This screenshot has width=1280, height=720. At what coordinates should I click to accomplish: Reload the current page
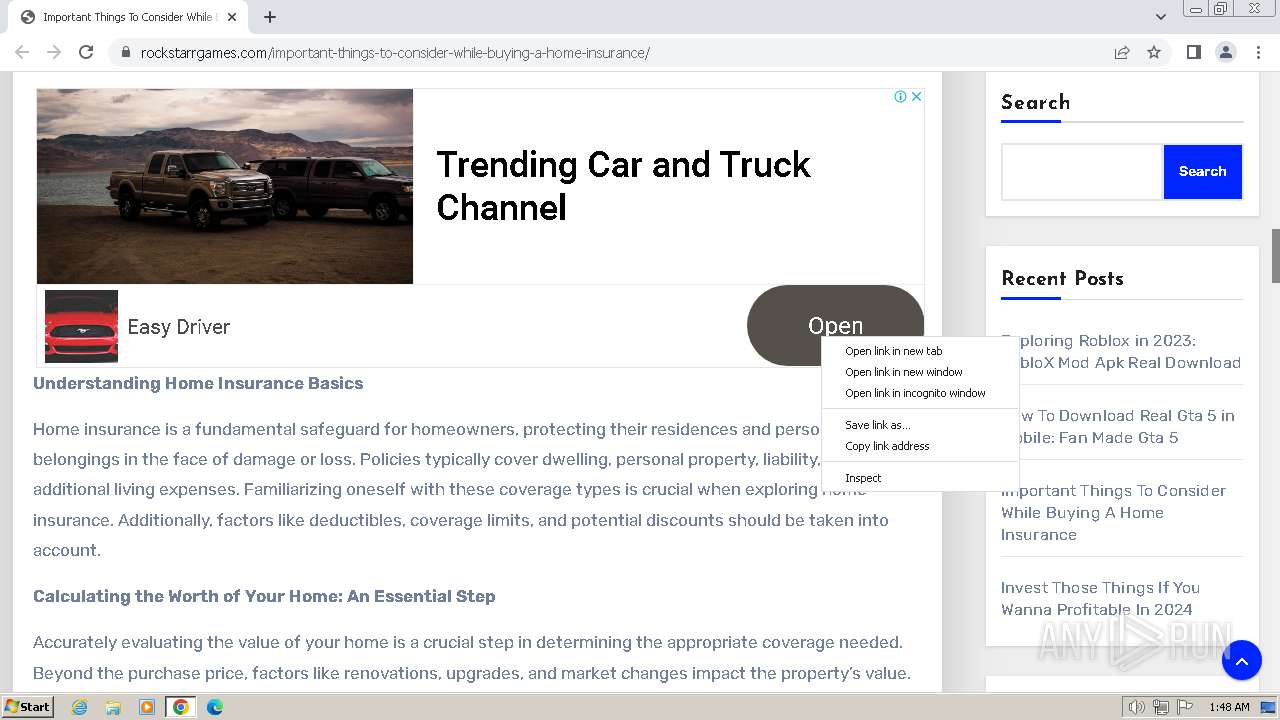(x=86, y=52)
